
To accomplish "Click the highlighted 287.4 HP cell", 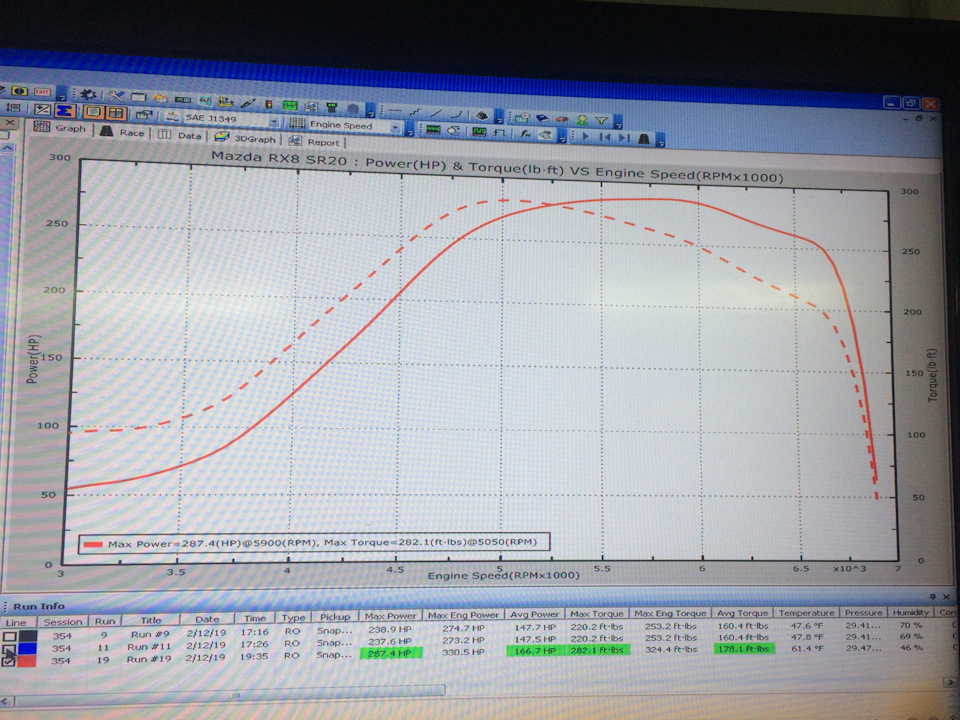I will 390,653.
